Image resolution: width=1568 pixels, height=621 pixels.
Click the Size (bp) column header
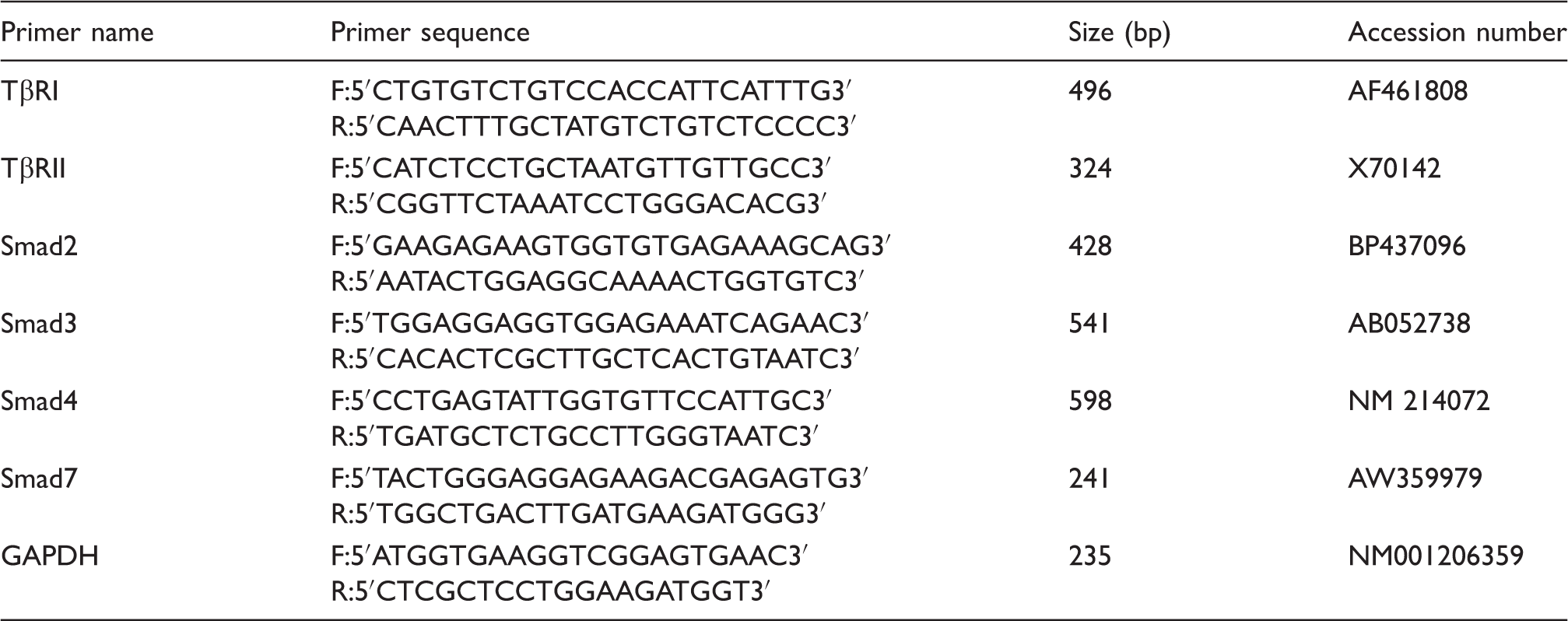point(1119,33)
